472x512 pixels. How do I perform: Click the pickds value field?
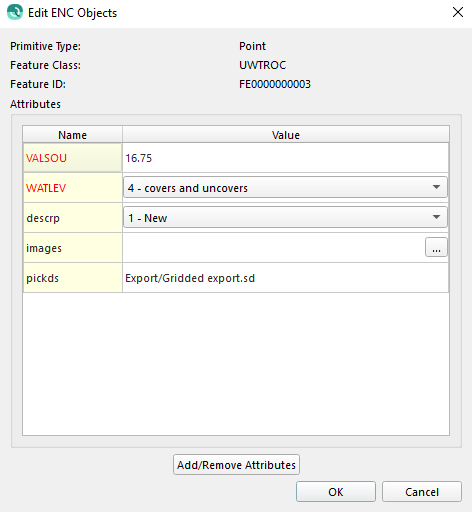(x=285, y=278)
